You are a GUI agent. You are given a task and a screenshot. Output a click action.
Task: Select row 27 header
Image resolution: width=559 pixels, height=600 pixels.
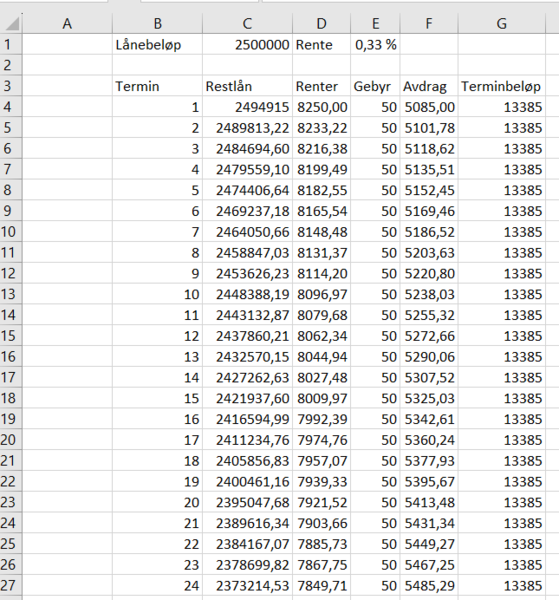(x=11, y=585)
